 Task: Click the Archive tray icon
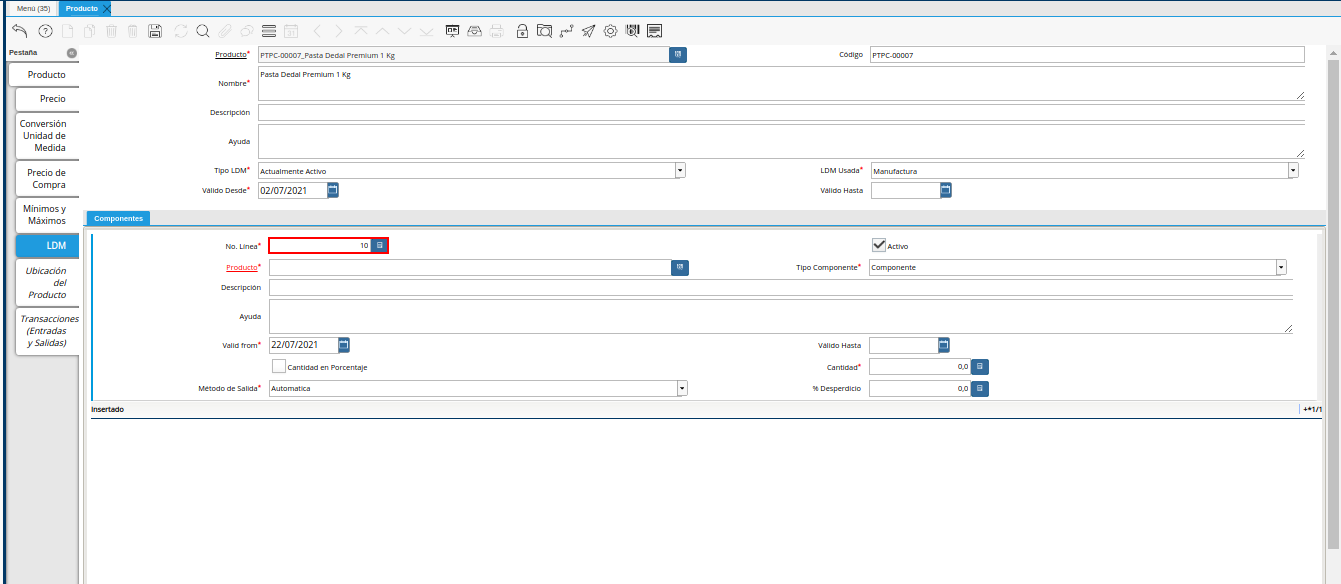pos(475,31)
